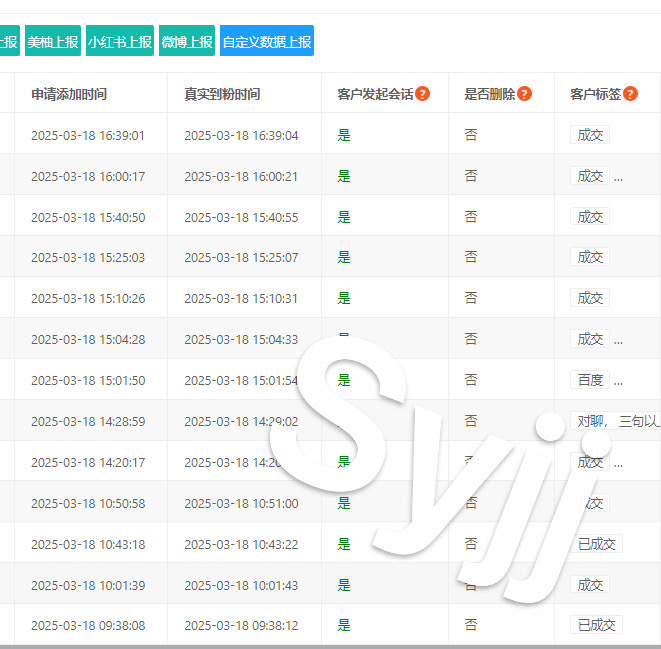Select arrival time 2025-03-18 15:04:33
This screenshot has height=649, width=661.
tap(241, 339)
